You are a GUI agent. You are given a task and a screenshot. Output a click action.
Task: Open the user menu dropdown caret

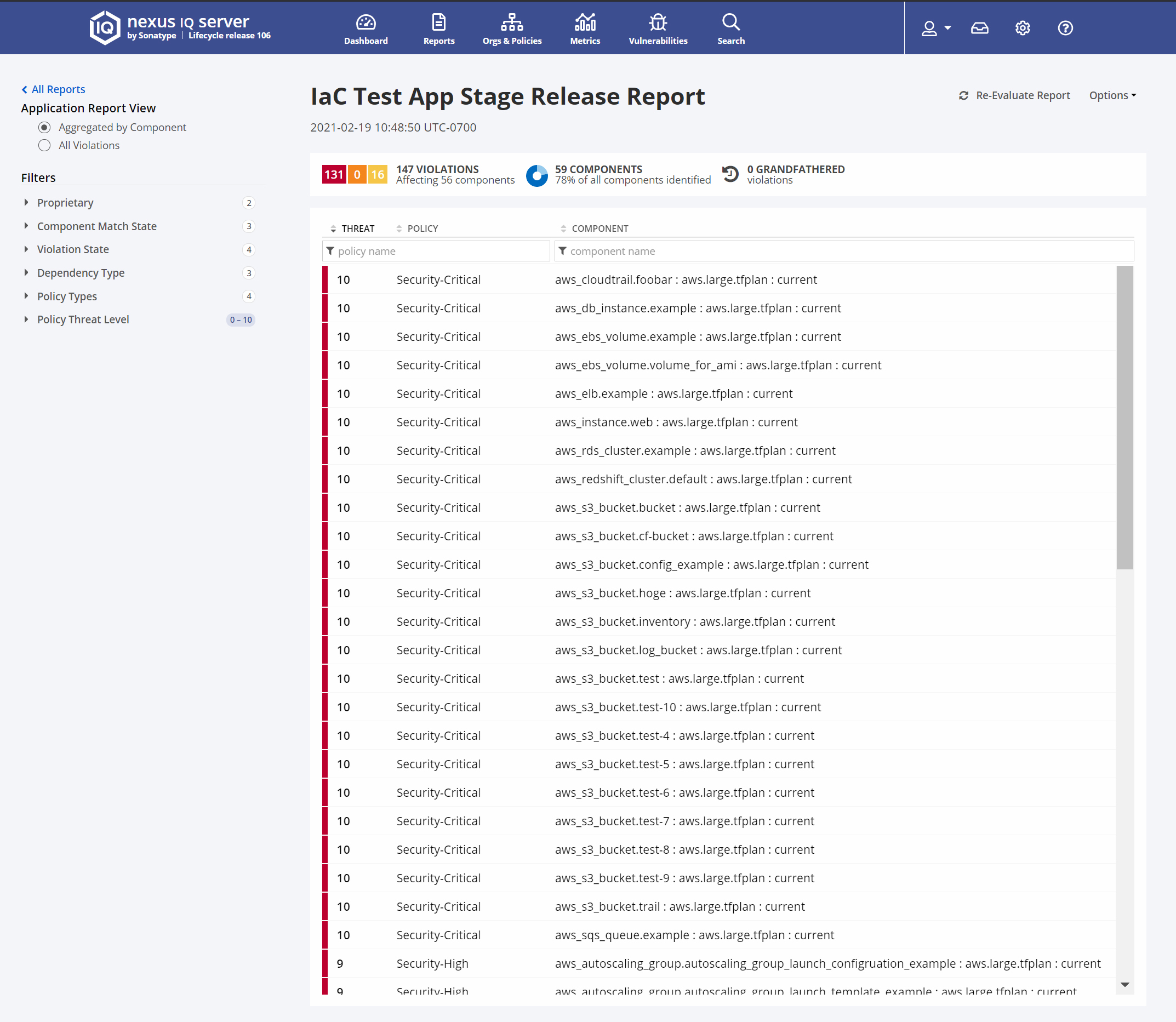(947, 28)
